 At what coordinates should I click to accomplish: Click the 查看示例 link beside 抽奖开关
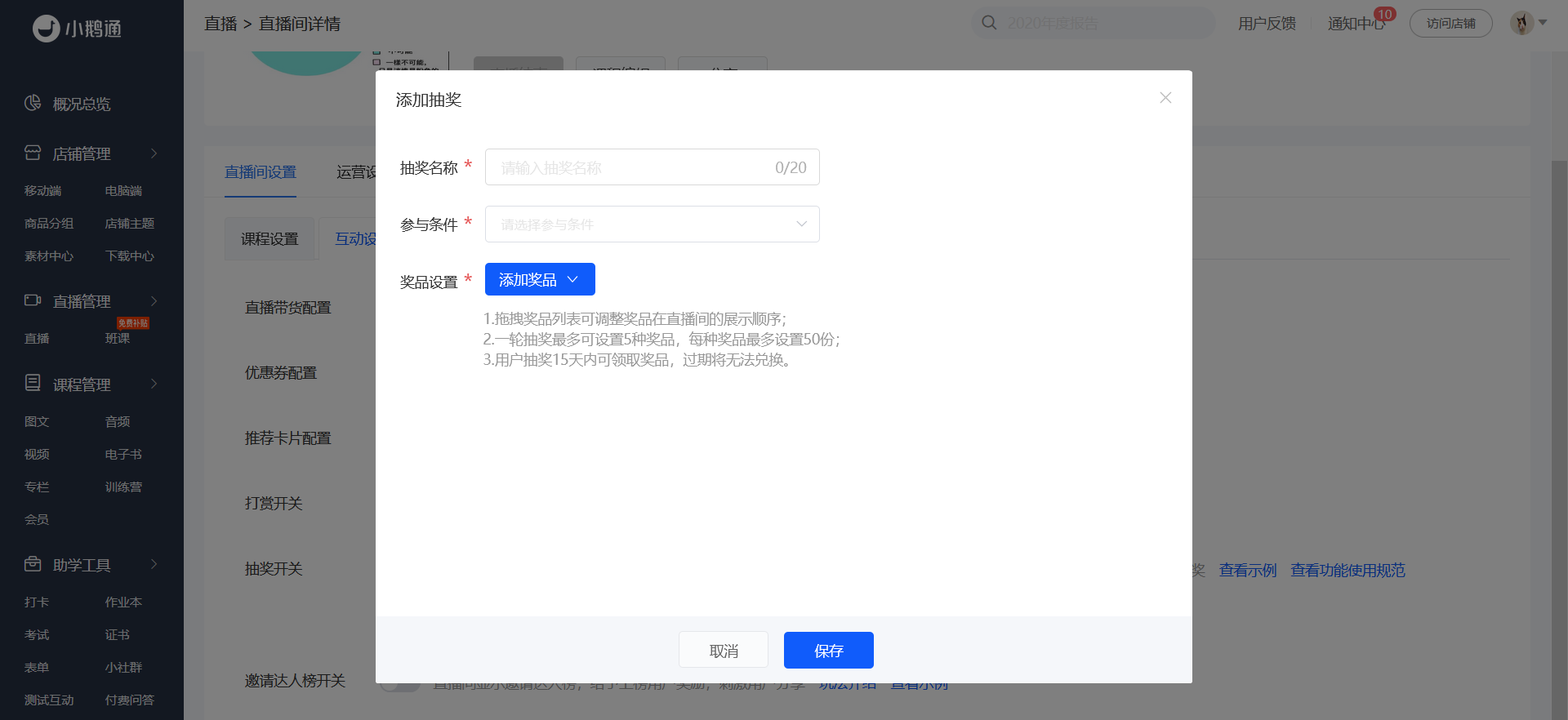click(x=1248, y=570)
